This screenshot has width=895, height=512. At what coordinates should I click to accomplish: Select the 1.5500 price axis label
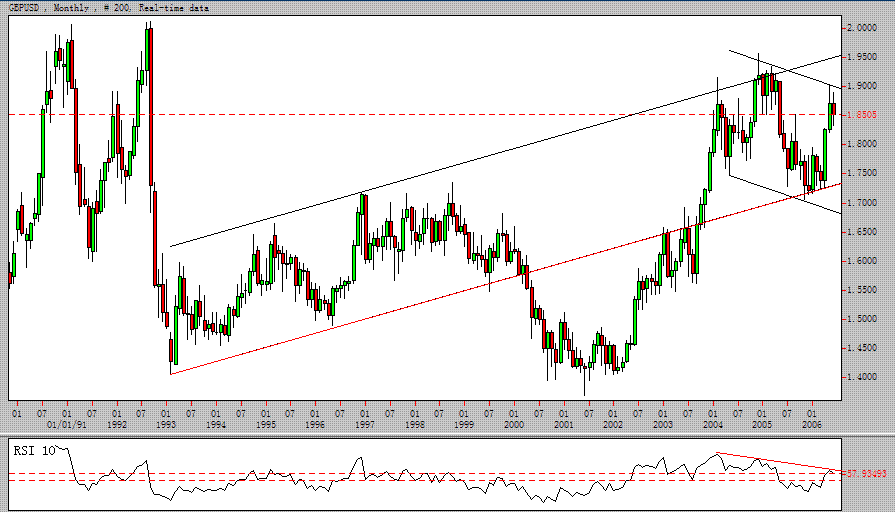(862, 290)
